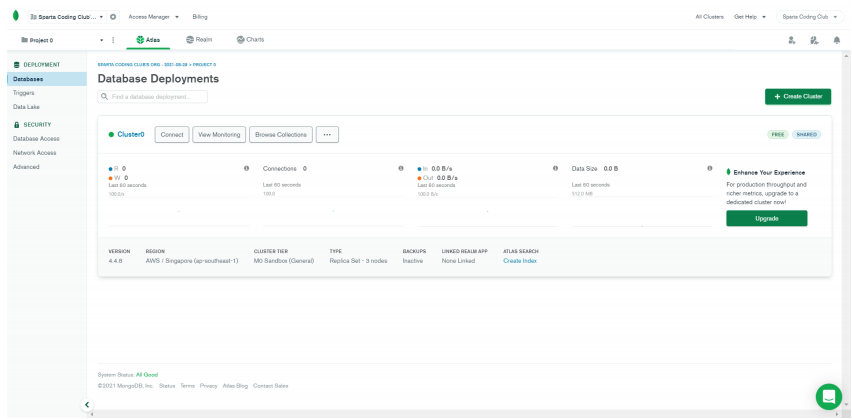Click the M0 Sandbox (General) cluster tier text

[284, 261]
